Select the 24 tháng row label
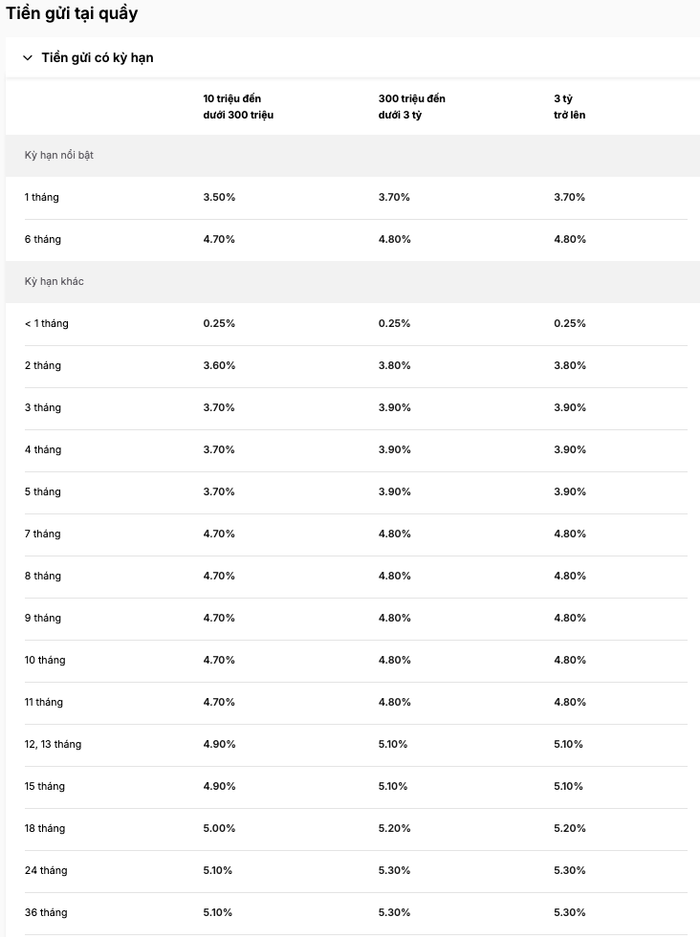The width and height of the screenshot is (700, 937). click(46, 870)
